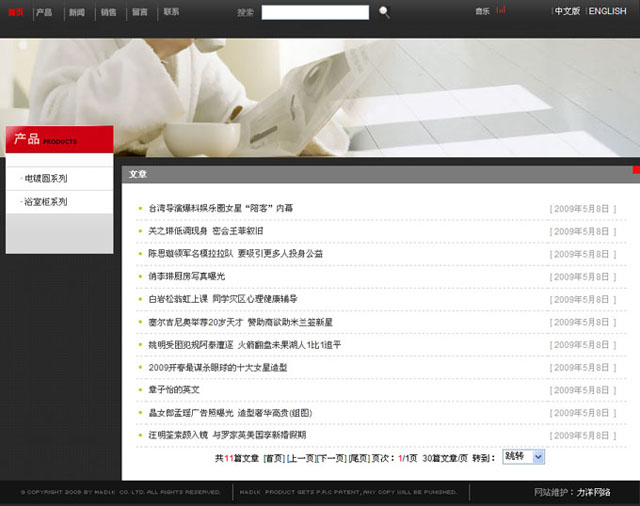Click the magnifier search icon

385,12
